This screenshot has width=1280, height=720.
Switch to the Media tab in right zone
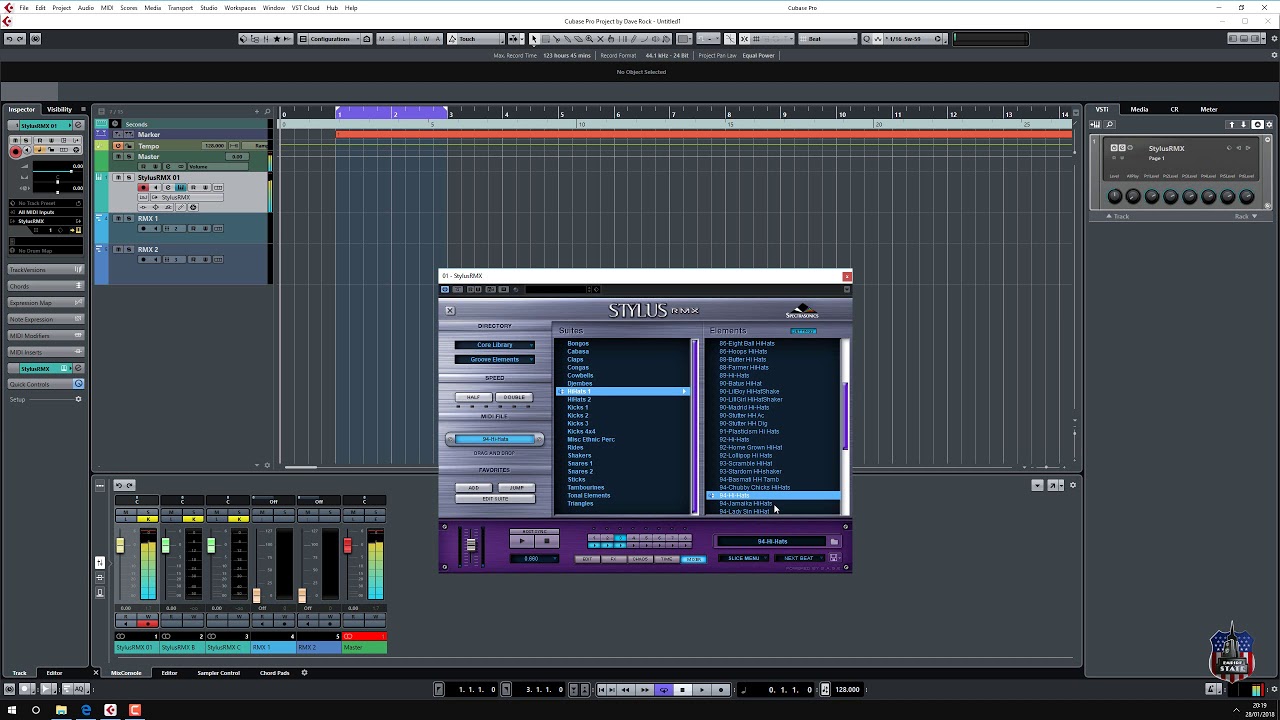1139,109
